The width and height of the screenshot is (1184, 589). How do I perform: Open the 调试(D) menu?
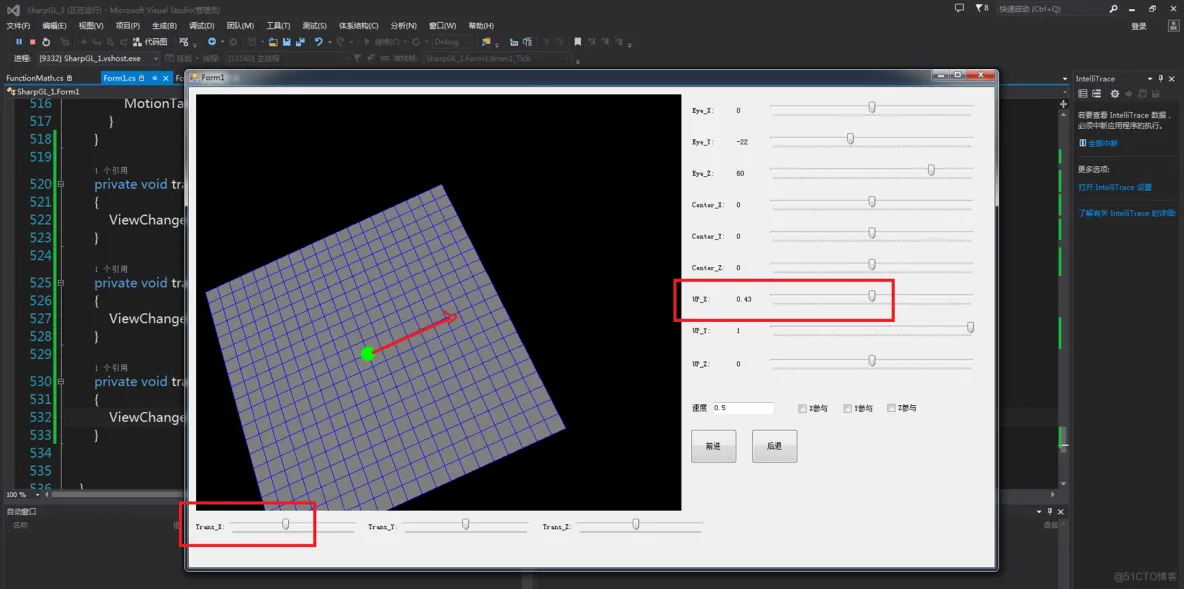pos(202,26)
